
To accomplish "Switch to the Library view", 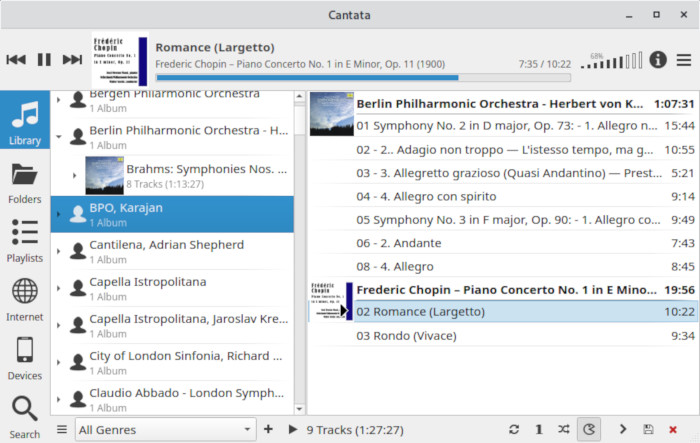I will tap(25, 120).
